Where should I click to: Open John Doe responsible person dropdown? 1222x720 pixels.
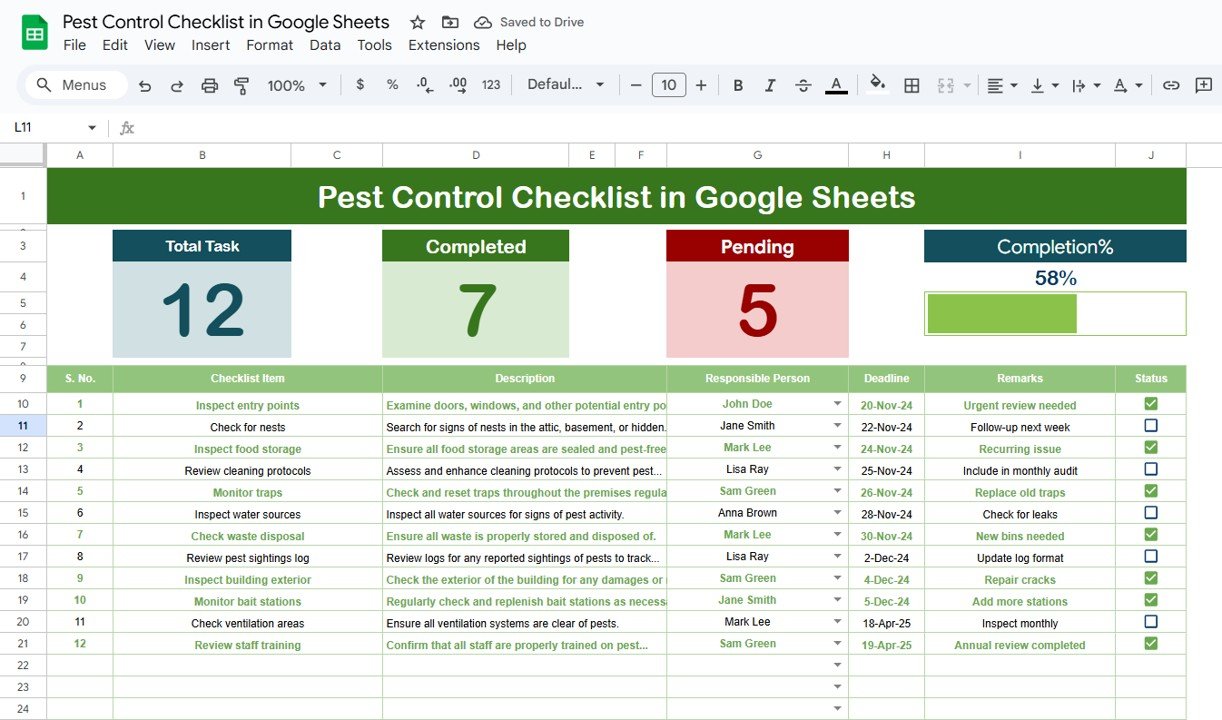[x=837, y=404]
